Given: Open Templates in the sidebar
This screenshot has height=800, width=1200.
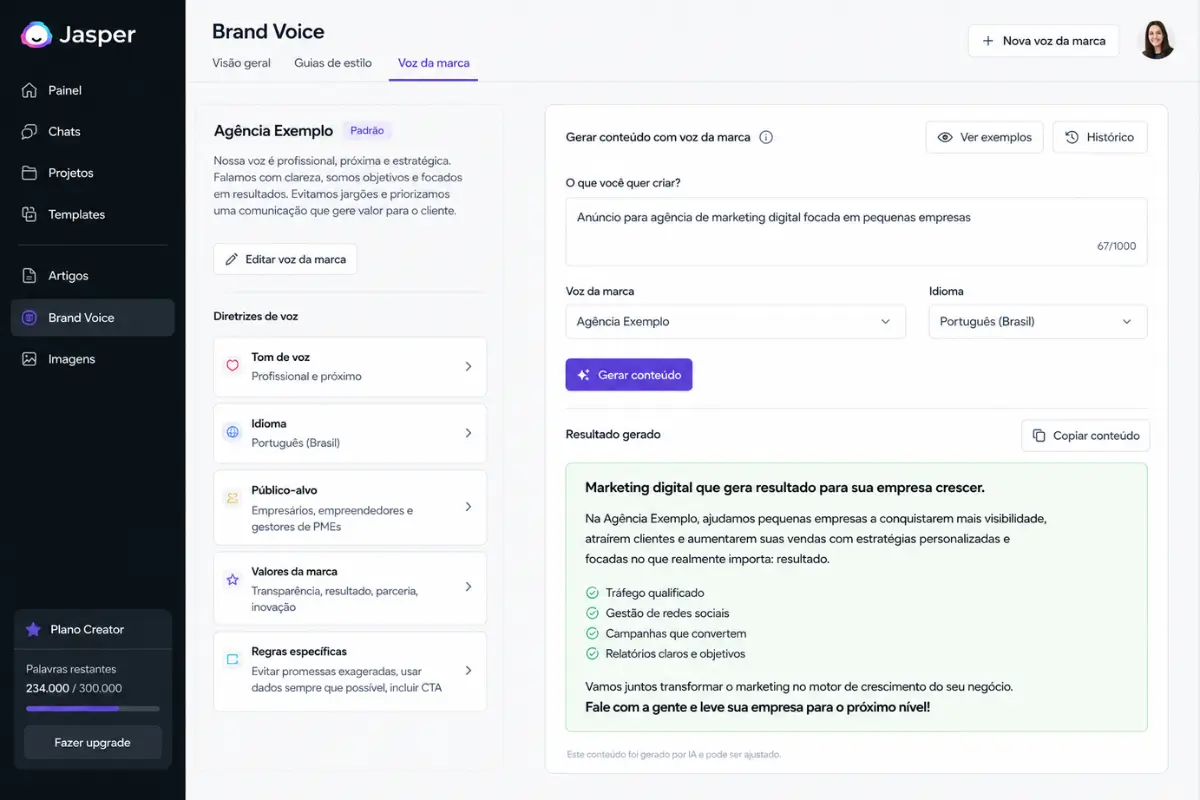Looking at the screenshot, I should 92,214.
